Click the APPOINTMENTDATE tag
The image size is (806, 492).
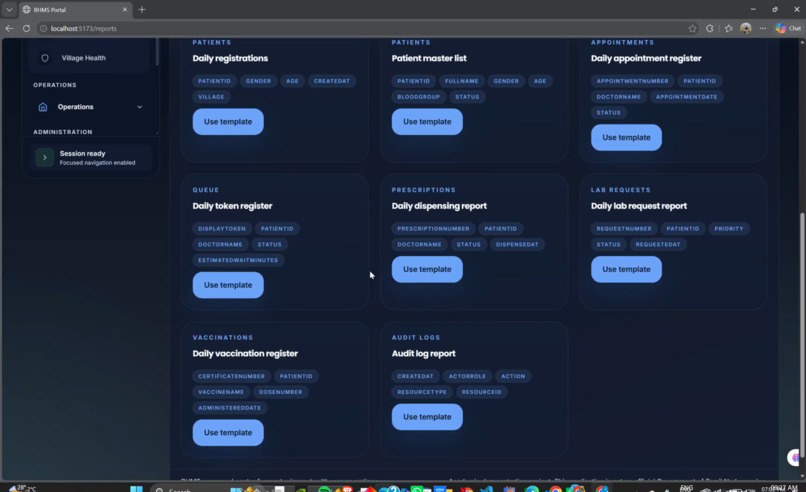pyautogui.click(x=686, y=97)
